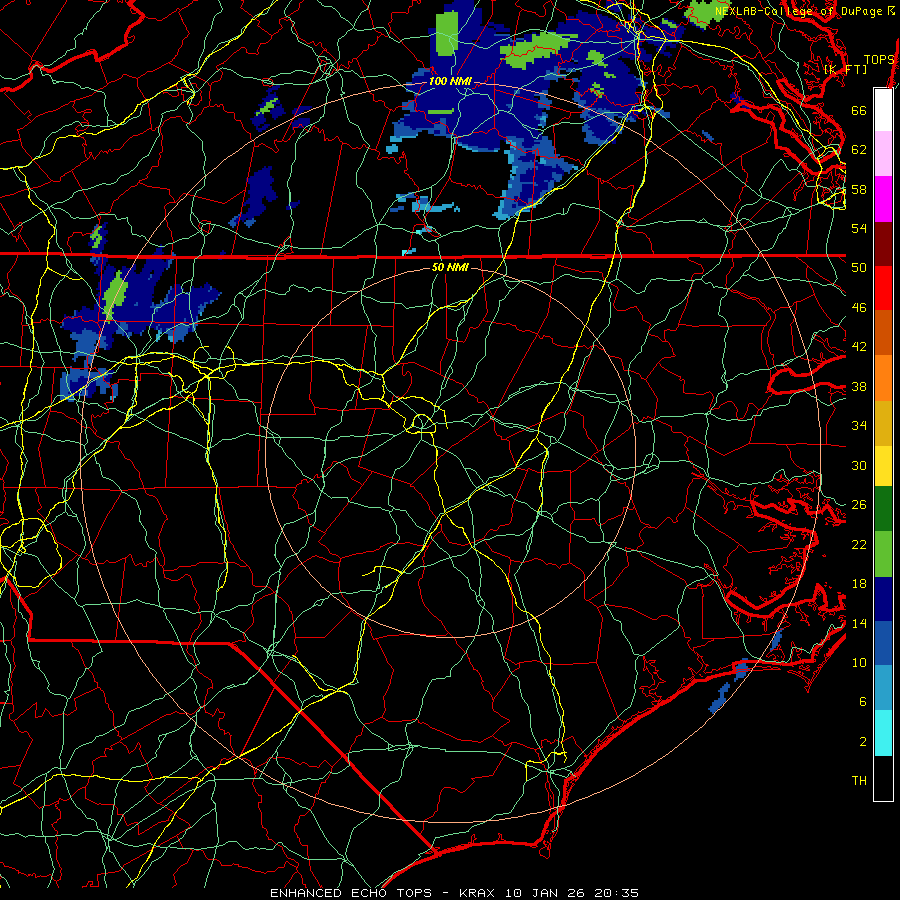Click the gold 38 kft legend swatch
Image resolution: width=900 pixels, height=900 pixels.
(883, 423)
